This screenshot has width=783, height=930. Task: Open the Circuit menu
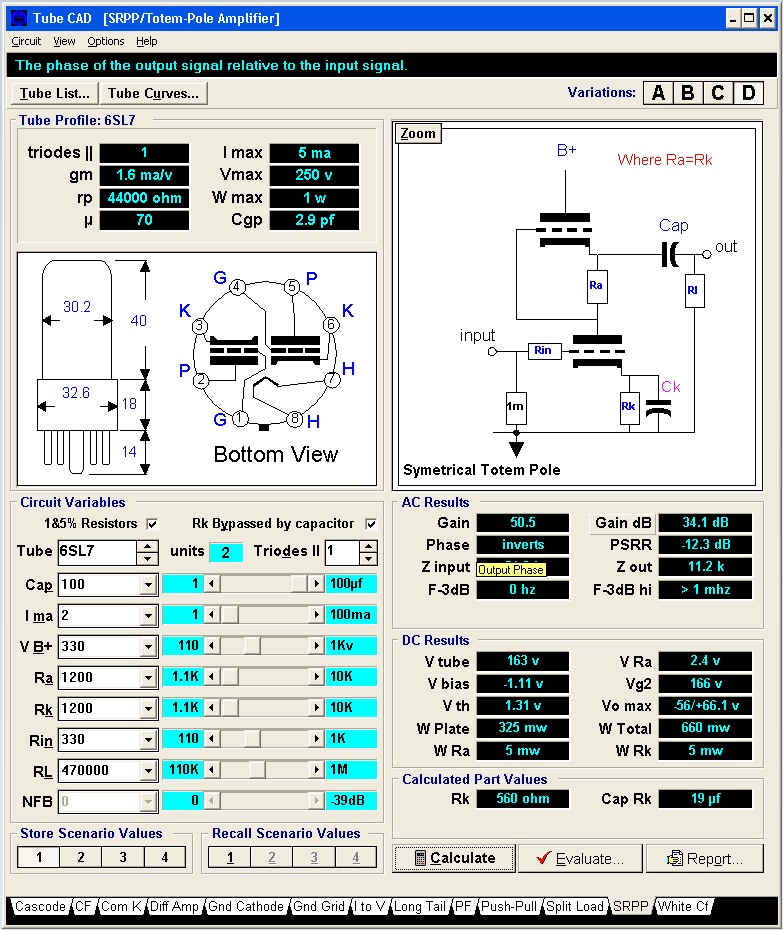coord(26,41)
